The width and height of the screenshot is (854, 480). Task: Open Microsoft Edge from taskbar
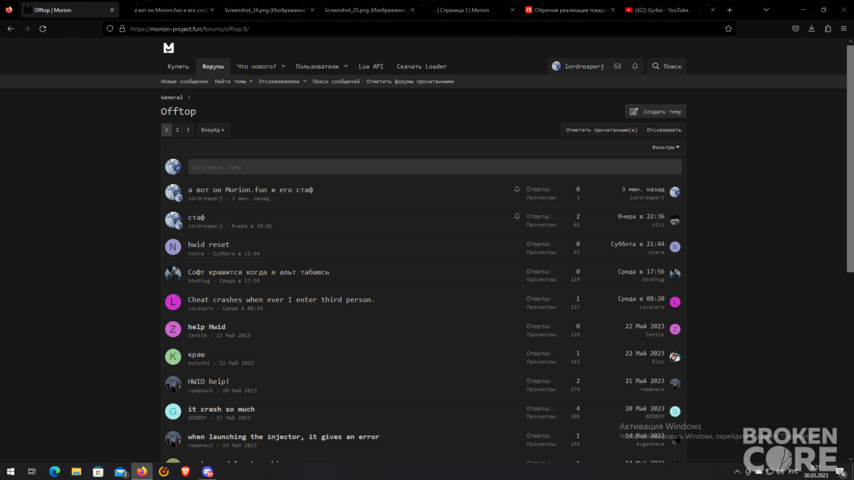tap(54, 471)
